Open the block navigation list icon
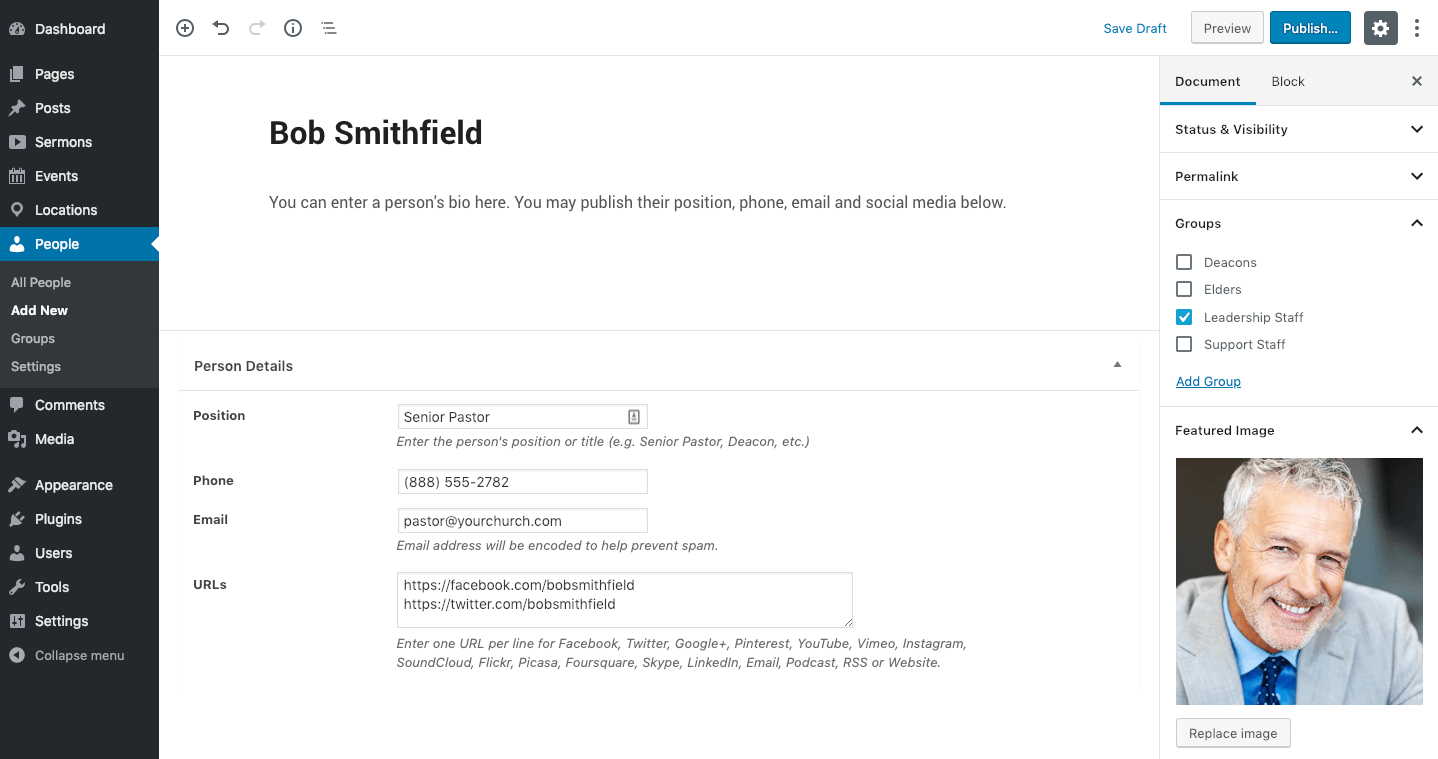Screen dimensions: 1438x759 coord(329,28)
